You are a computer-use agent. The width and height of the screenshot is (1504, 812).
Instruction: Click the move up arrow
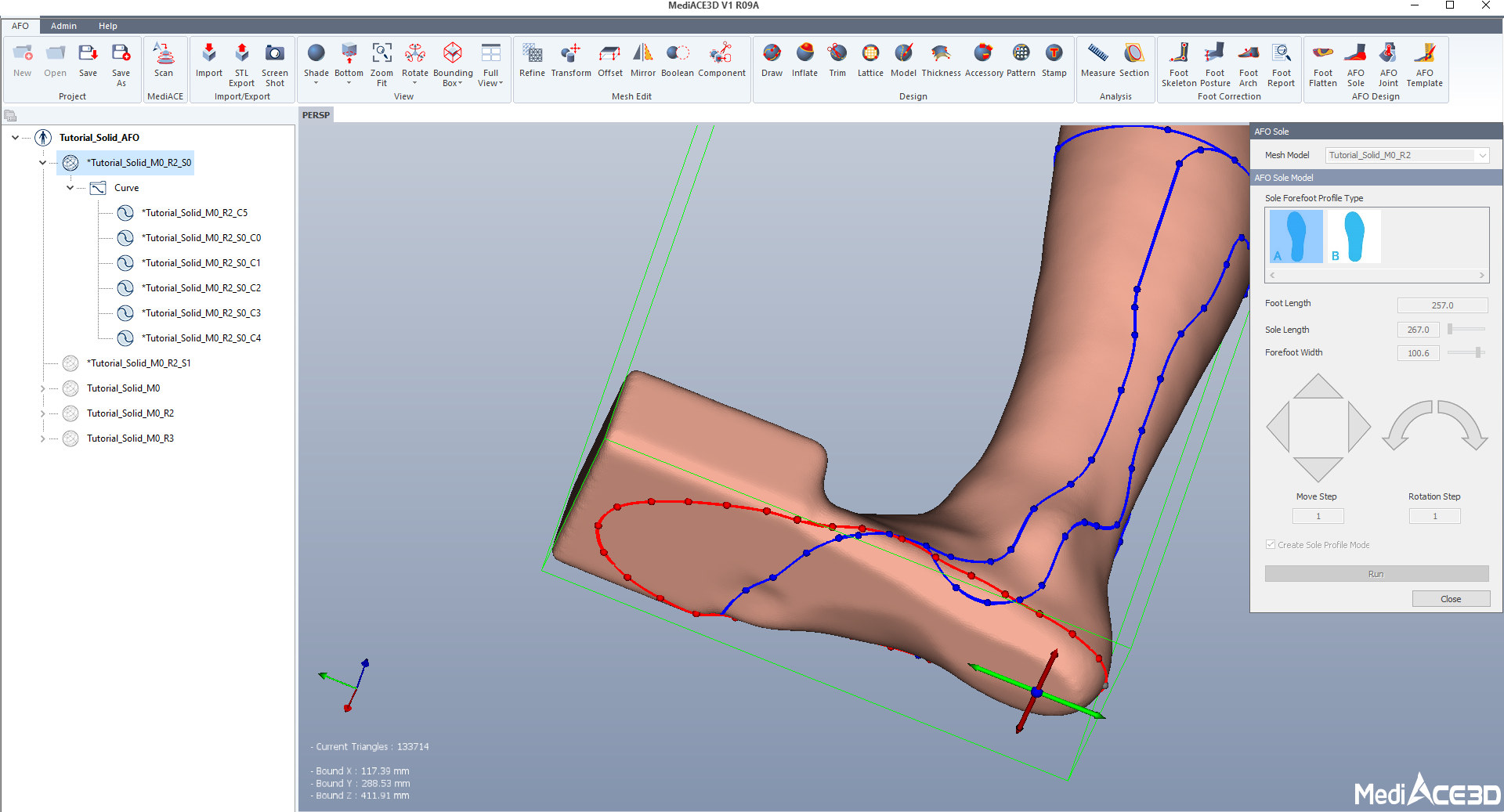1318,388
